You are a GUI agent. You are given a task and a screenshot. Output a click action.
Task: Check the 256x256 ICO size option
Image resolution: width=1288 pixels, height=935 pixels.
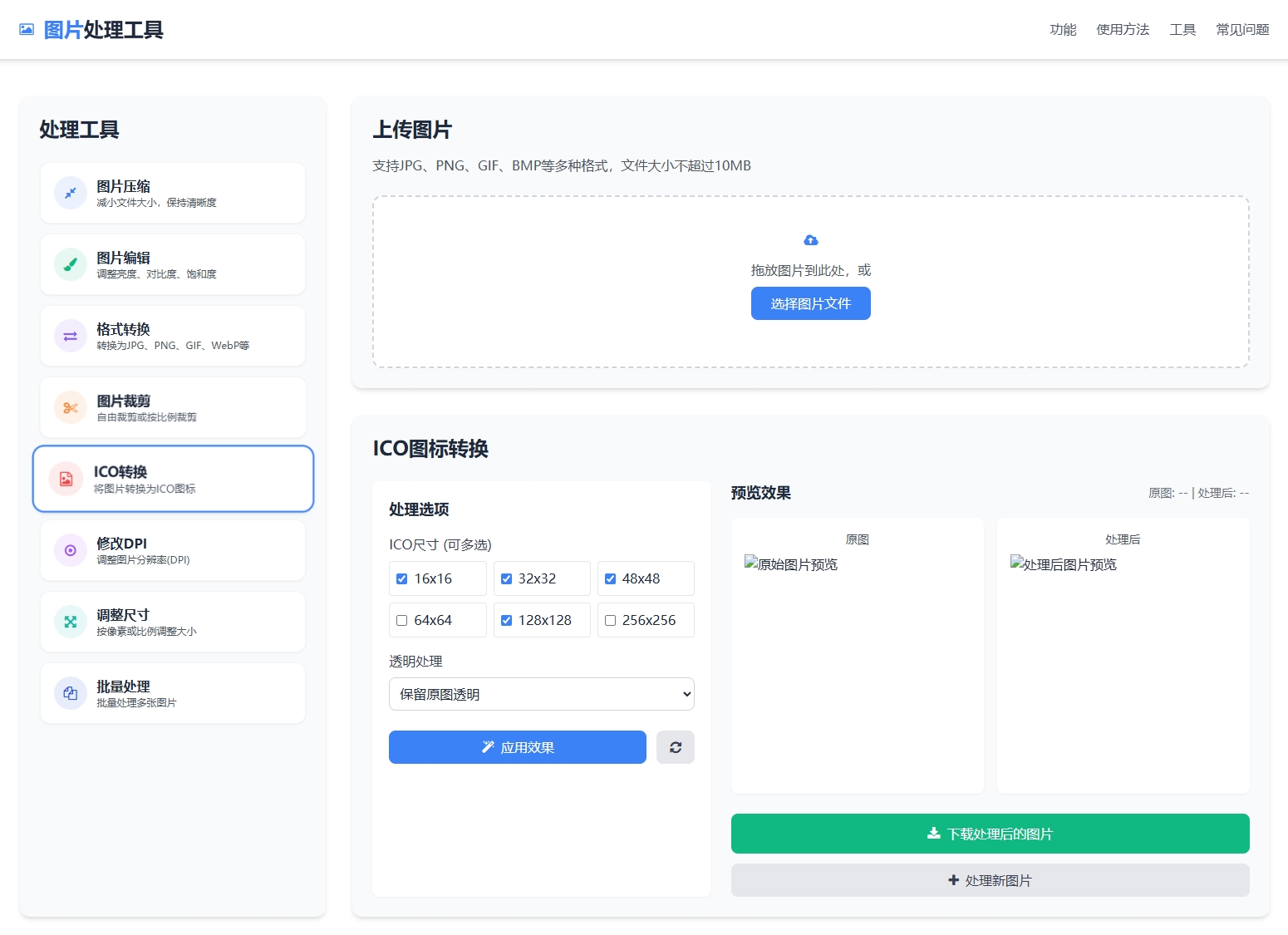click(611, 620)
